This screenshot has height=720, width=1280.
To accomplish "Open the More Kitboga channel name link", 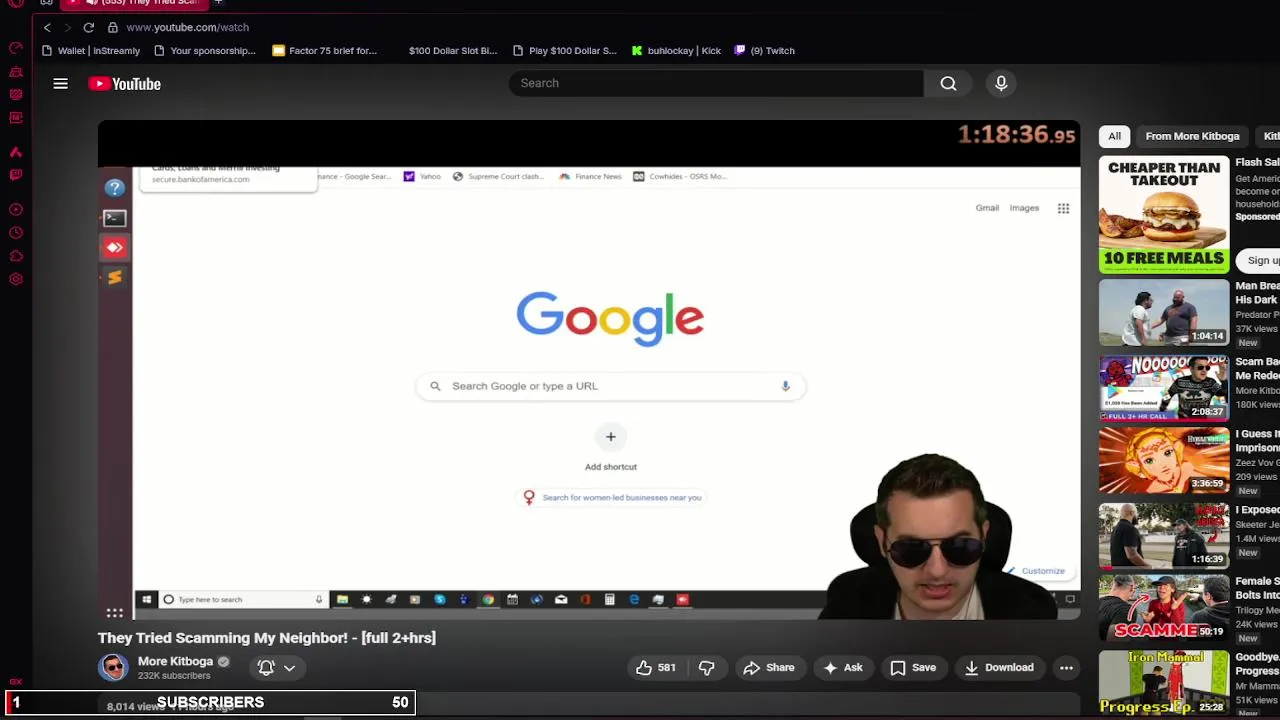I will coord(175,662).
